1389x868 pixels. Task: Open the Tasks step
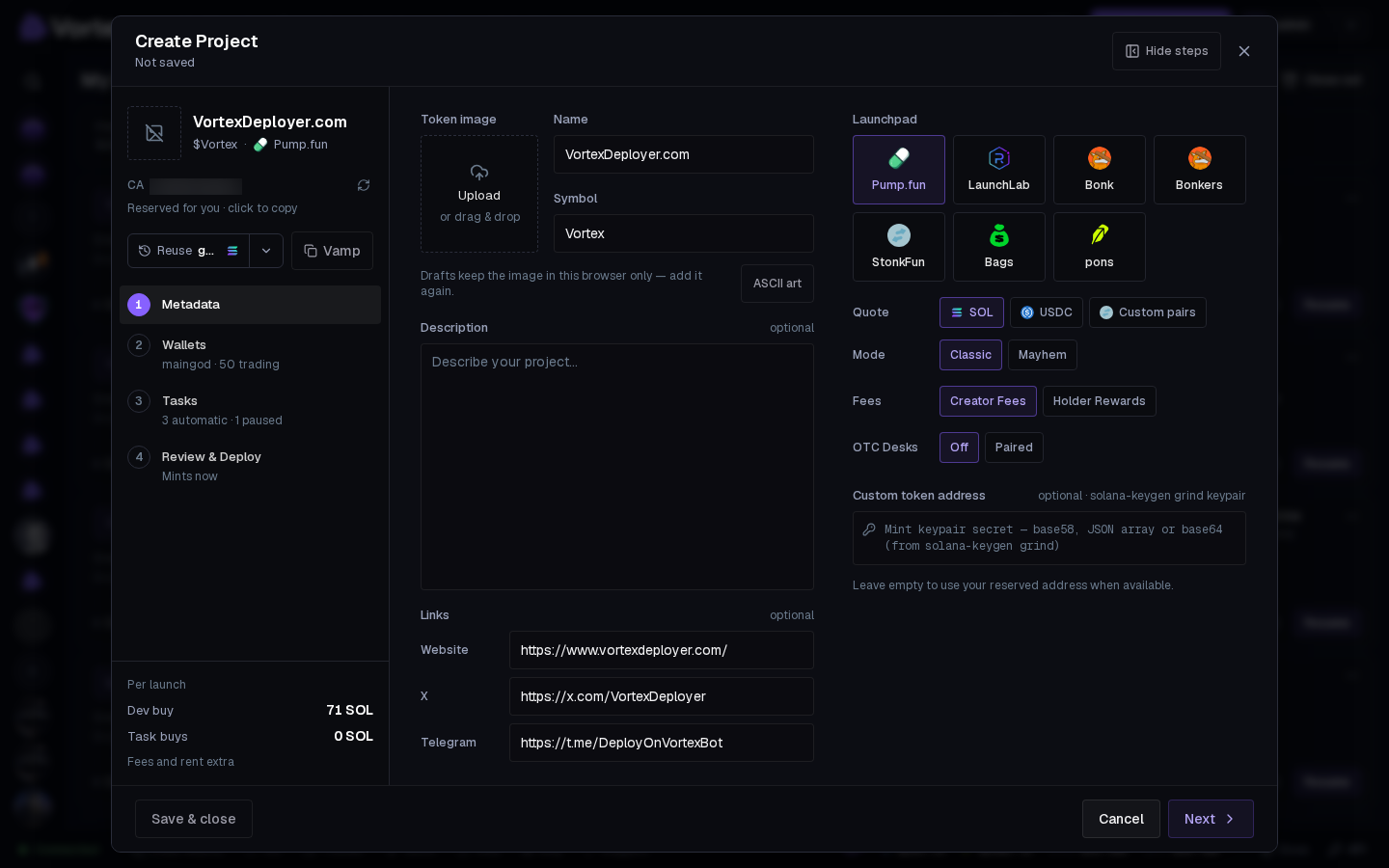point(250,410)
